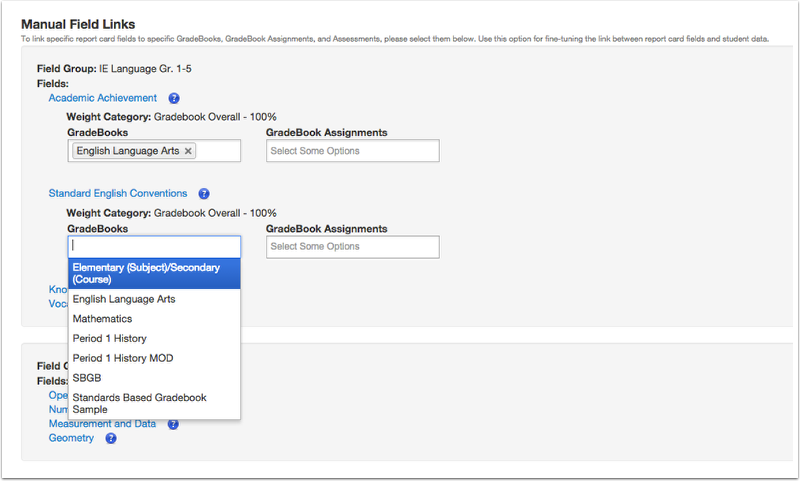Select Period 1 History MOD option
Viewport: 800px width, 481px height.
pos(154,359)
